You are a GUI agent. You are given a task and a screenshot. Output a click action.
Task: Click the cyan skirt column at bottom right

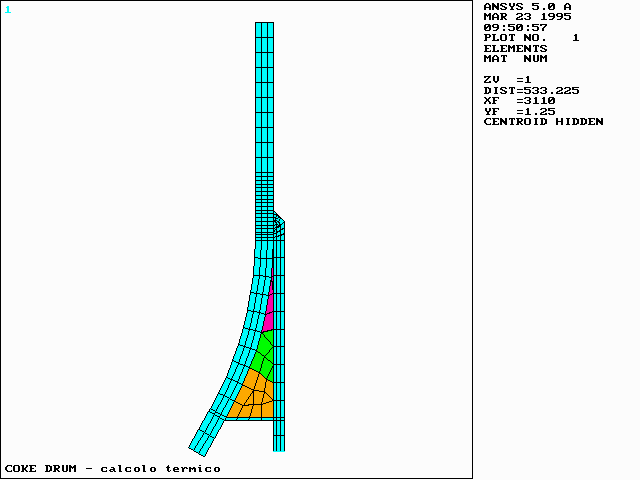[x=279, y=435]
